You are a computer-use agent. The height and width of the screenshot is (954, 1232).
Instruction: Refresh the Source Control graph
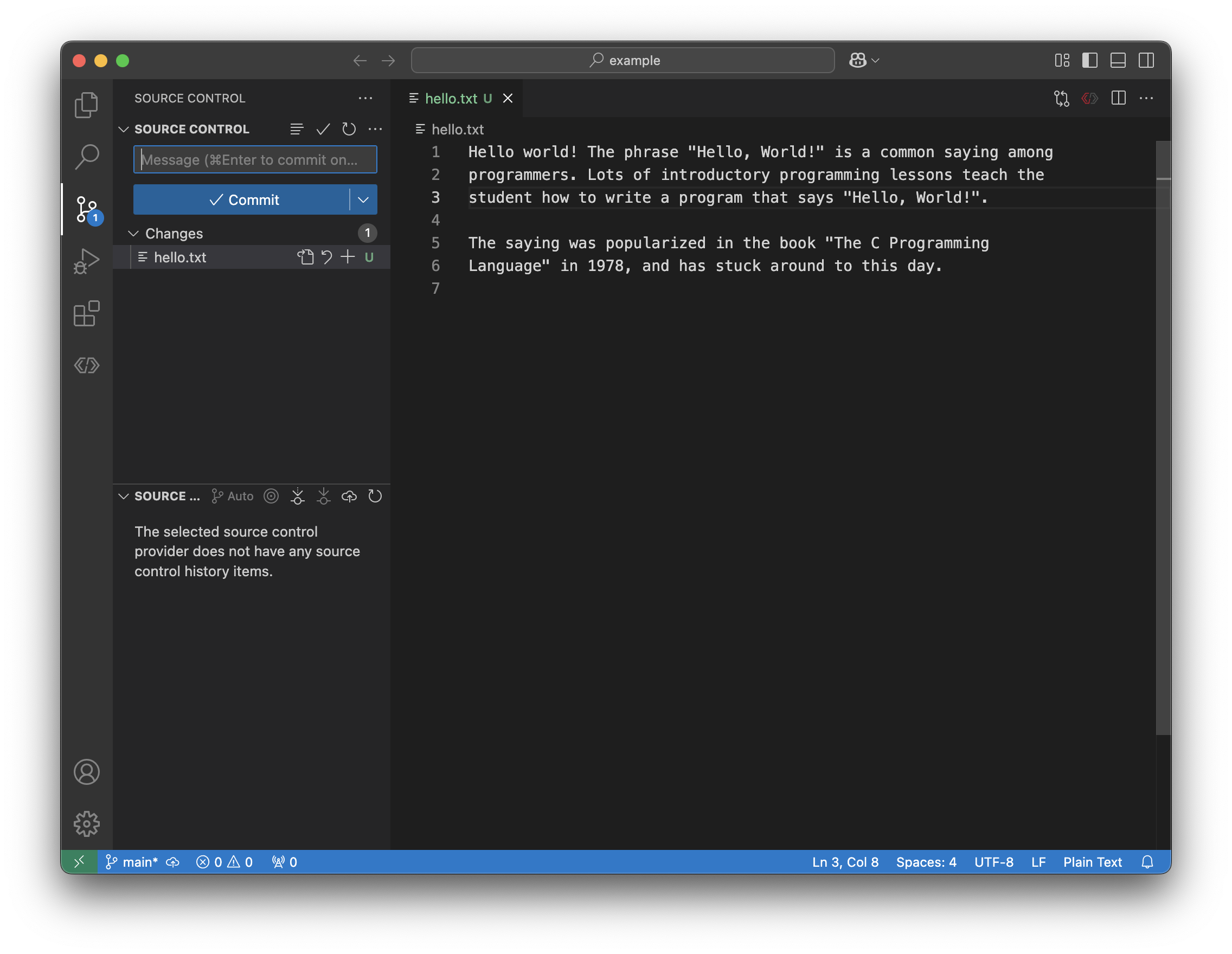pyautogui.click(x=375, y=496)
